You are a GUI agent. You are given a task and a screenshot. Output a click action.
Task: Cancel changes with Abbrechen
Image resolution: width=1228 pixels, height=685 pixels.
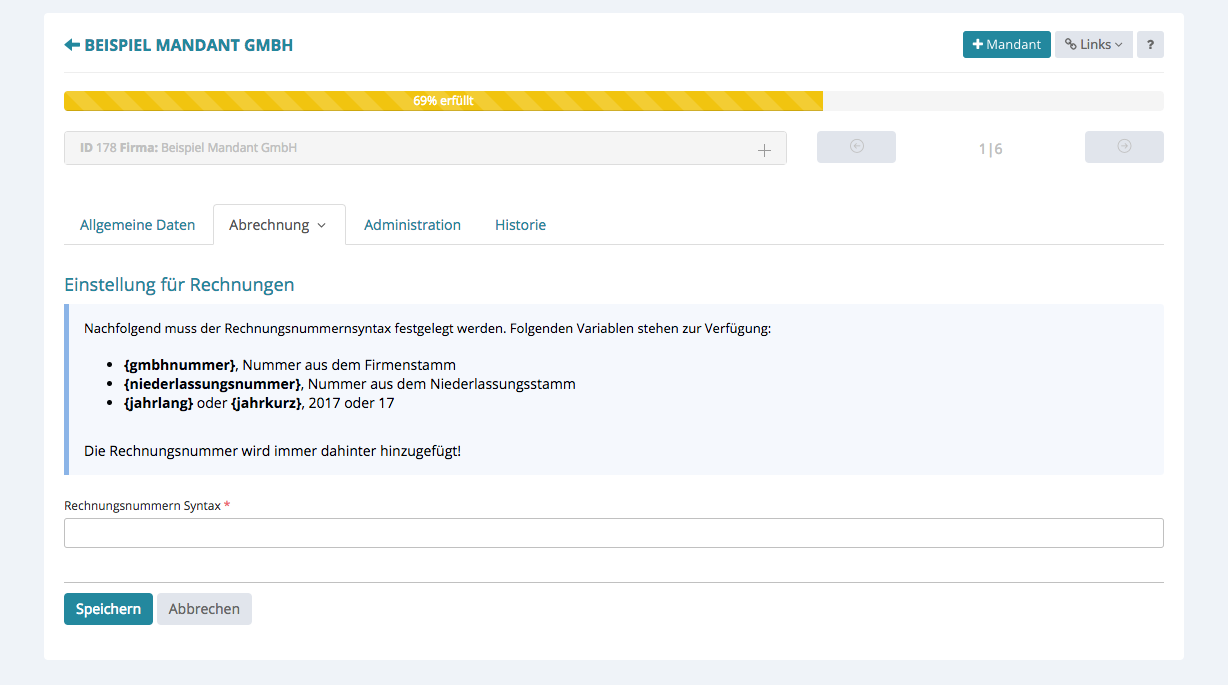(204, 609)
